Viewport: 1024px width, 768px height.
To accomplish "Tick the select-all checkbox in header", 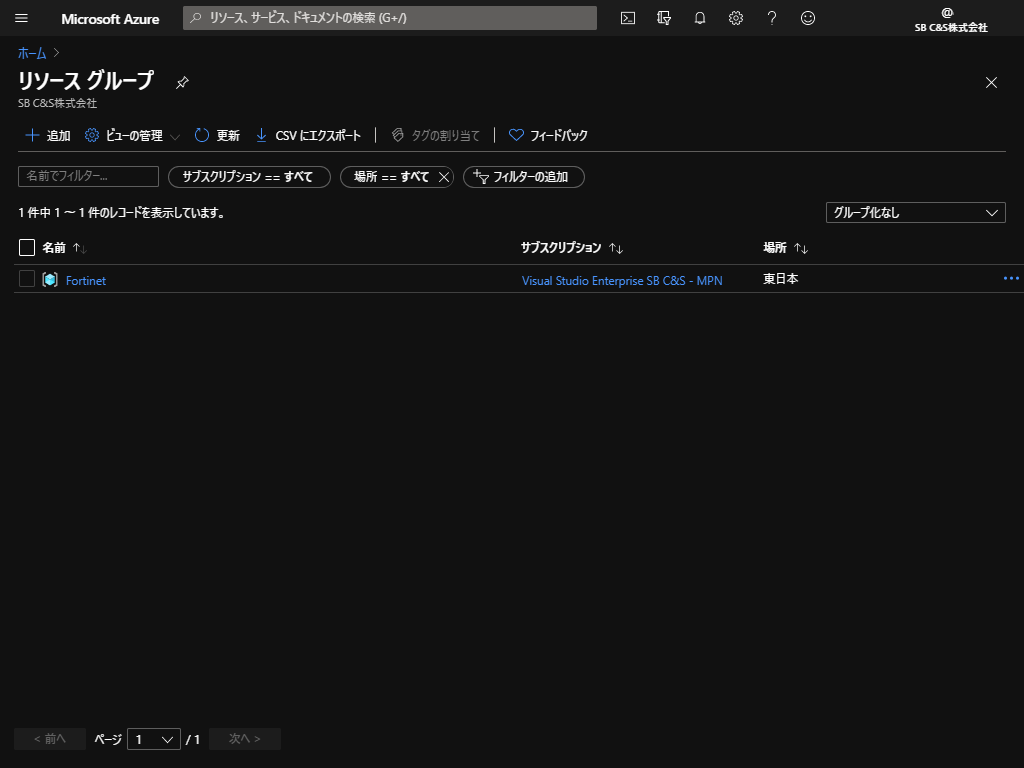I will coord(27,247).
